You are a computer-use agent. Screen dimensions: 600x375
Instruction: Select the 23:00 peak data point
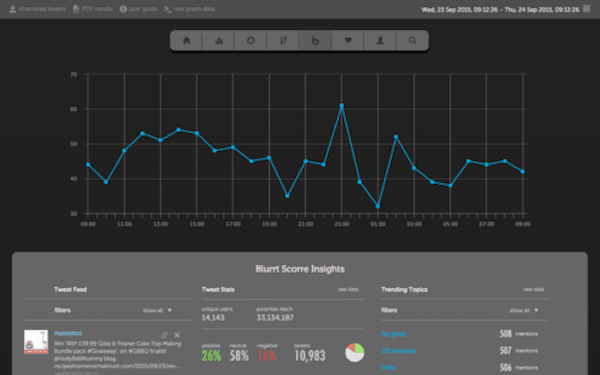tap(341, 106)
